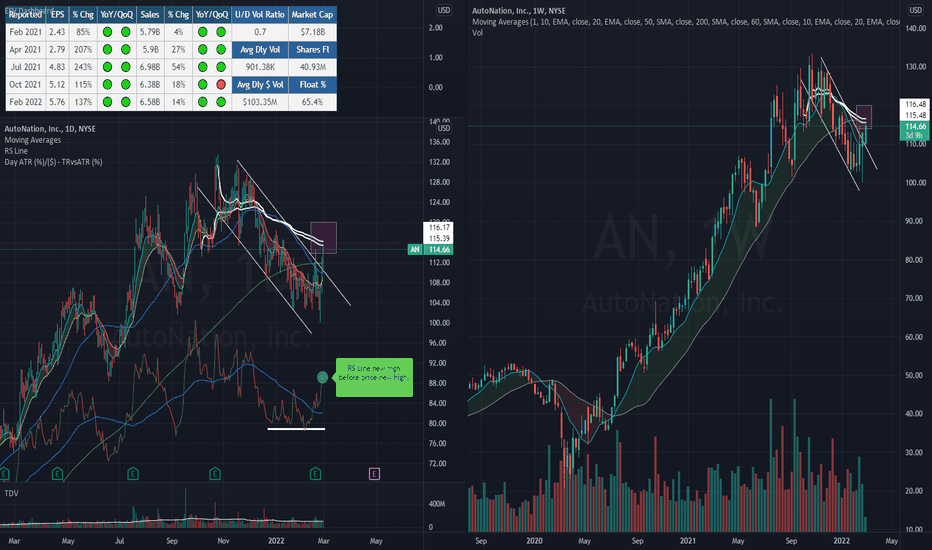The height and width of the screenshot is (550, 932).
Task: Click the 0.7 U/D volume ratio value
Action: [260, 32]
